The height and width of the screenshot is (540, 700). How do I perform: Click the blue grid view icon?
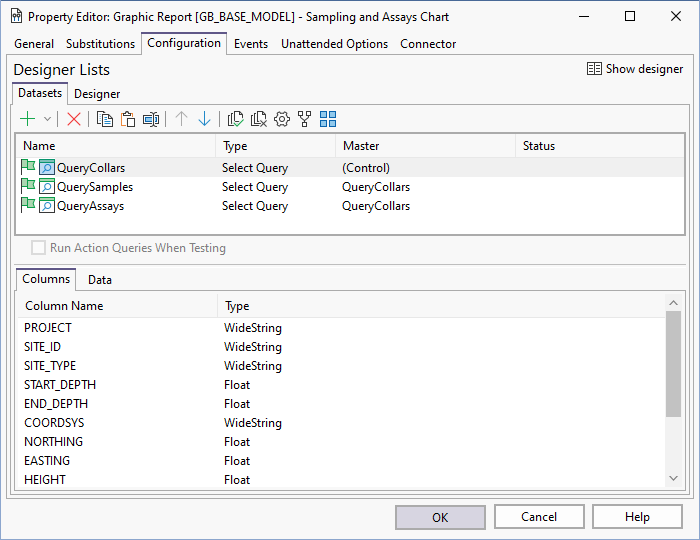pos(328,119)
